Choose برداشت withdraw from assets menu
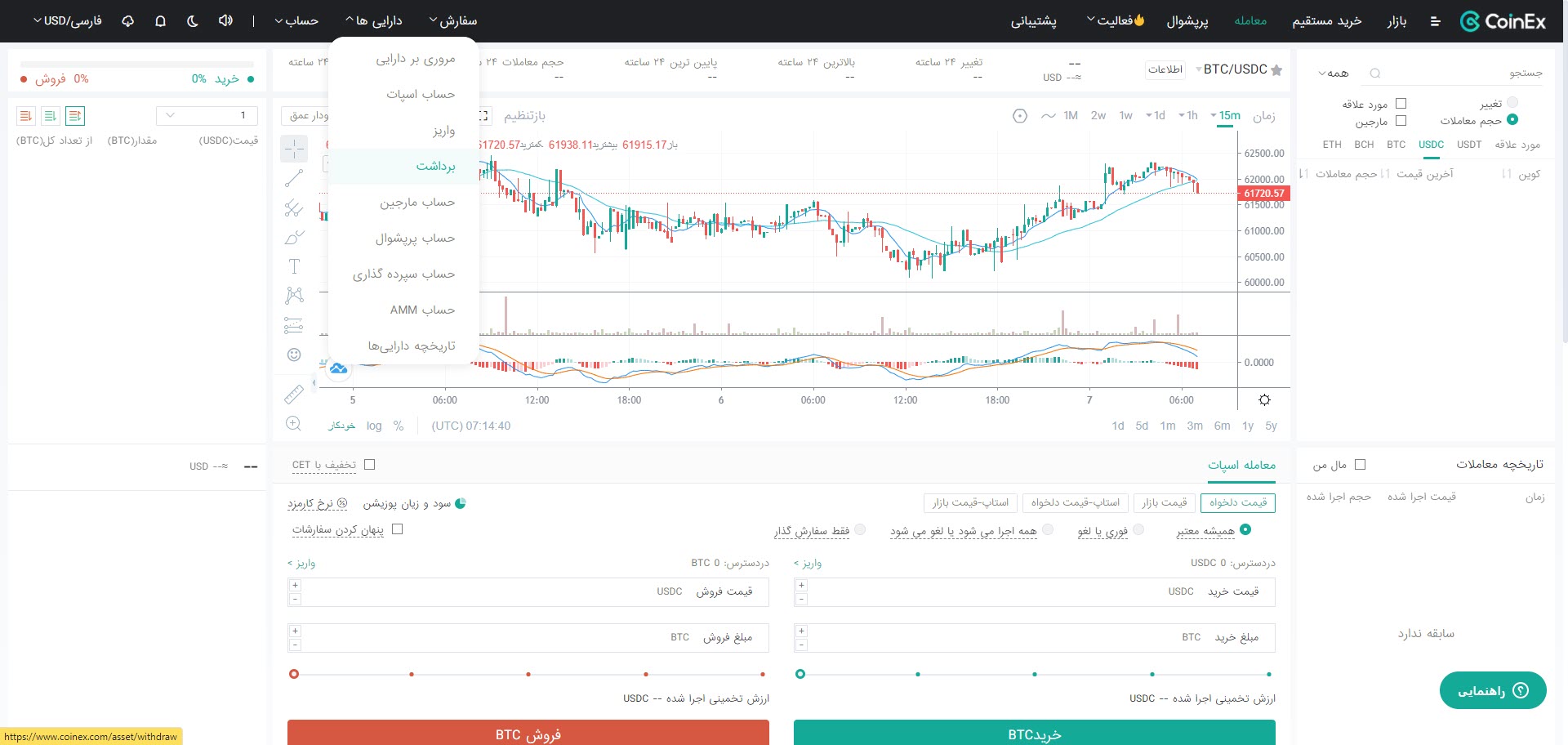The image size is (1568, 745). tap(403, 166)
